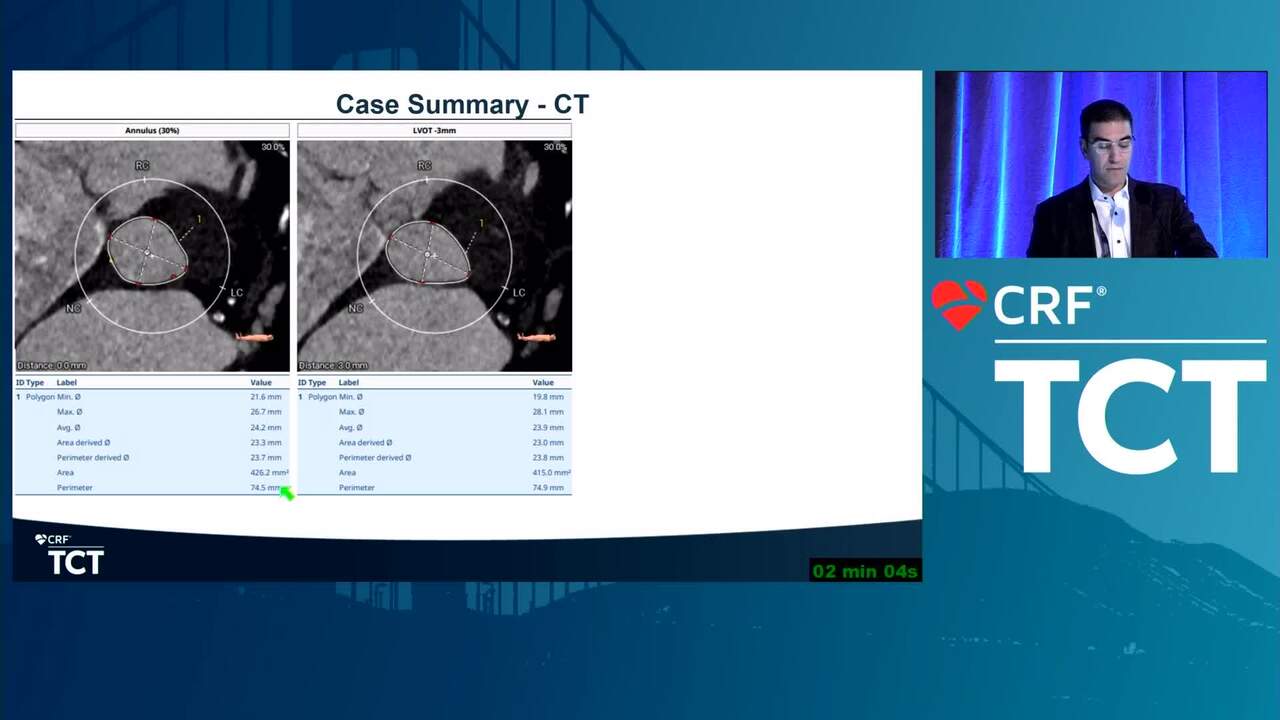This screenshot has width=1280, height=720.
Task: Click the 'Case Summary - CT' slide title
Action: [462, 104]
